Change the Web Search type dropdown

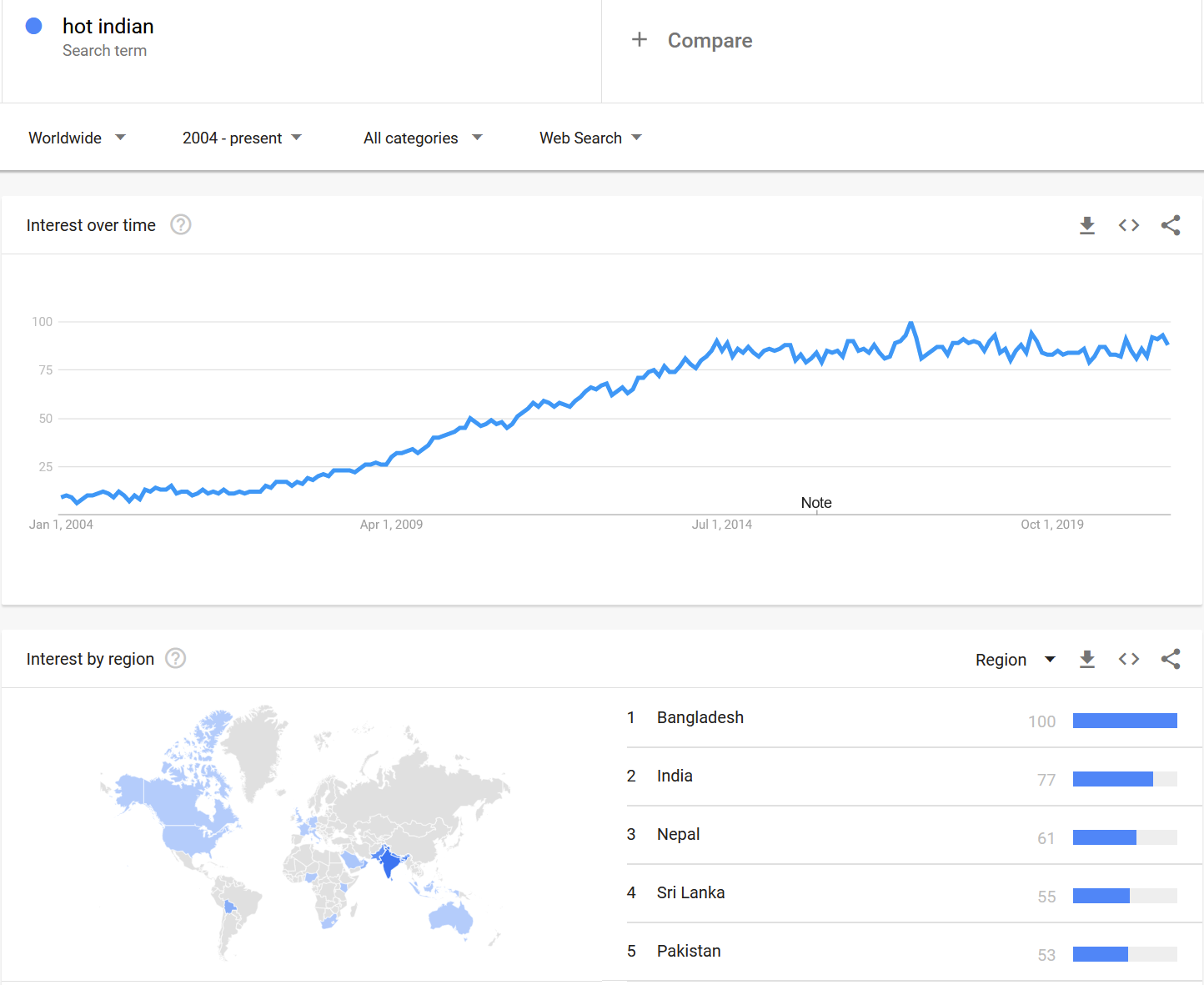[x=590, y=138]
